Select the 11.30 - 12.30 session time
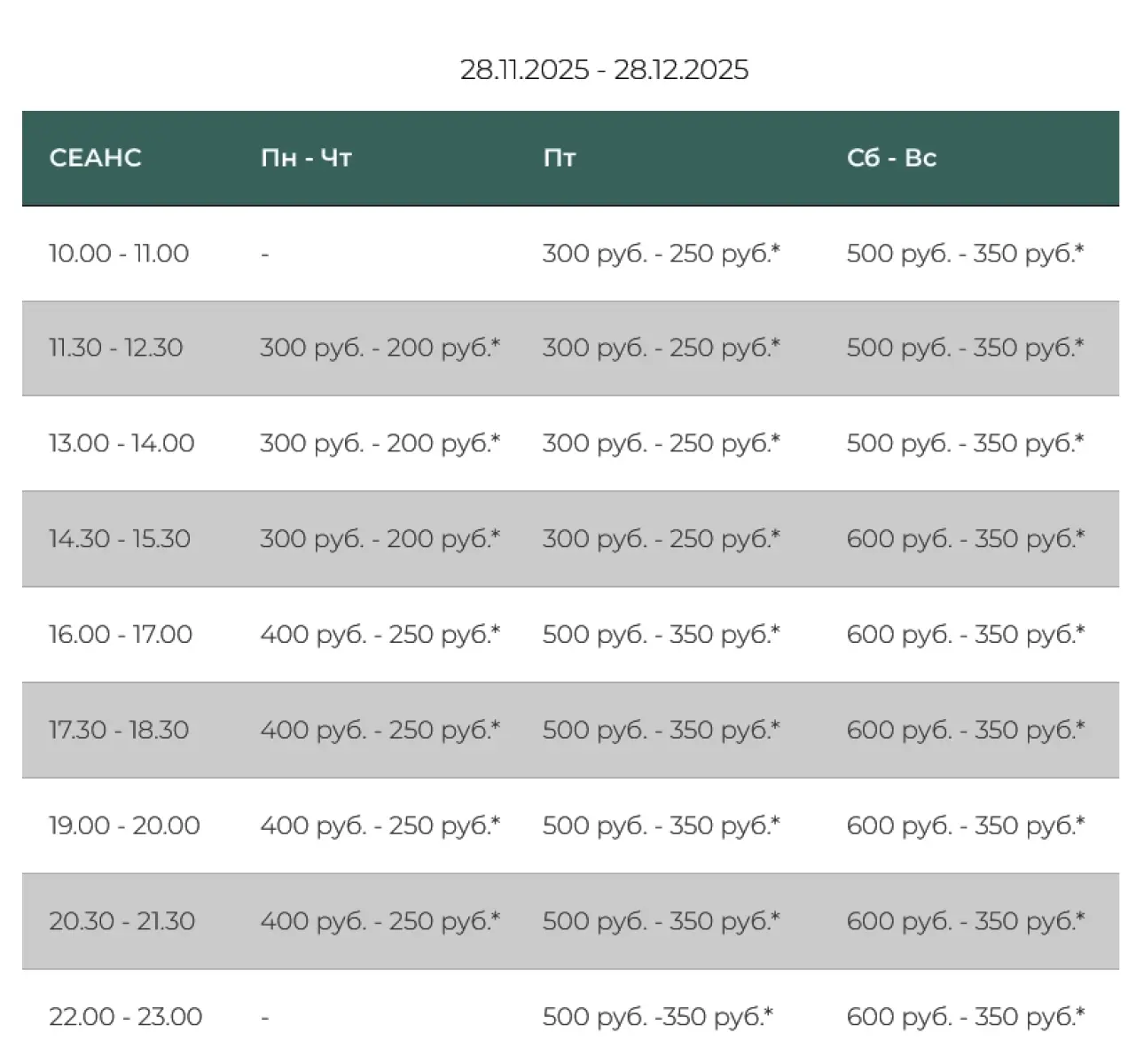This screenshot has height=1064, width=1136. 116,348
